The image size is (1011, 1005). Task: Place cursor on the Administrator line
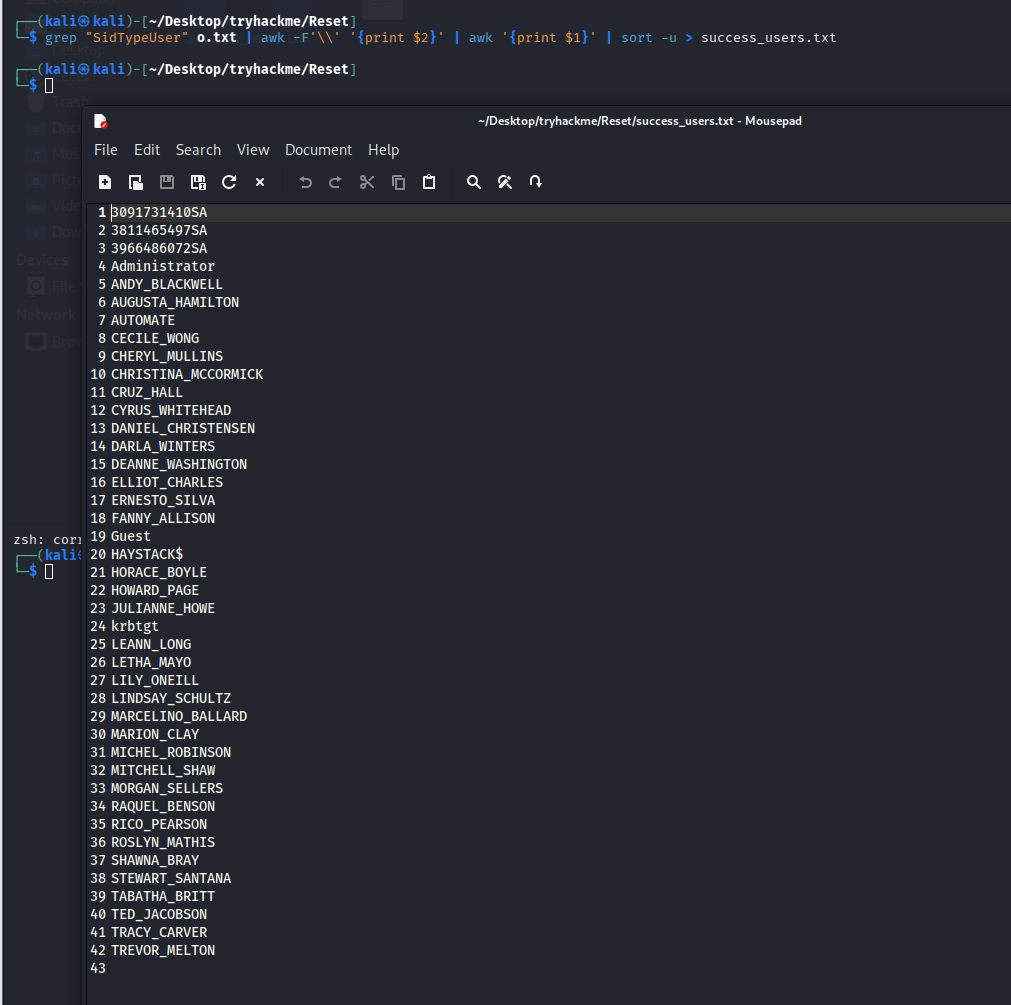point(162,266)
